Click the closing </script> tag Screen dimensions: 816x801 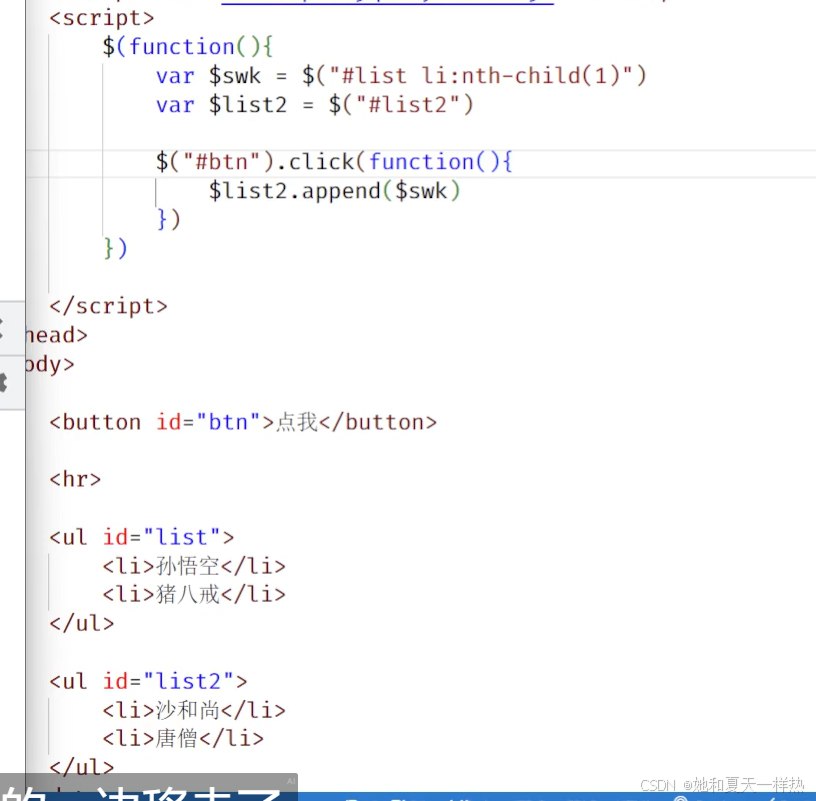[108, 307]
